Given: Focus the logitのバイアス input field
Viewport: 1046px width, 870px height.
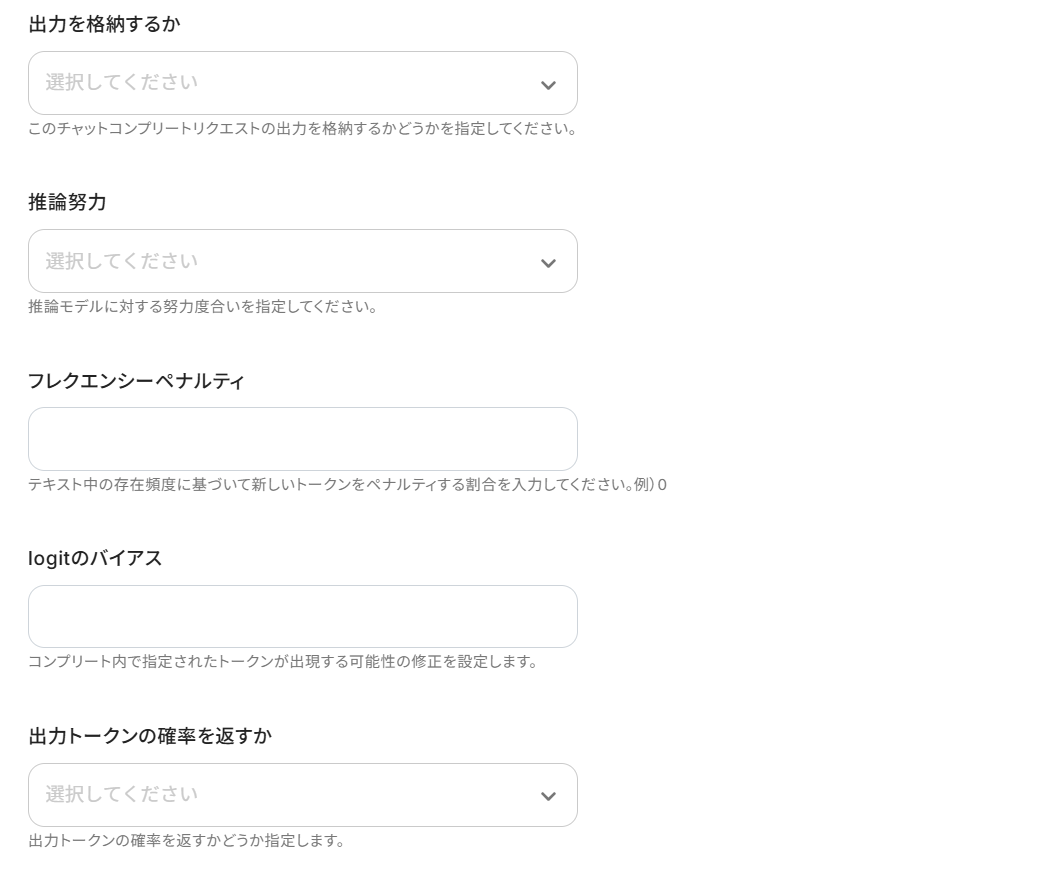Looking at the screenshot, I should tap(303, 616).
